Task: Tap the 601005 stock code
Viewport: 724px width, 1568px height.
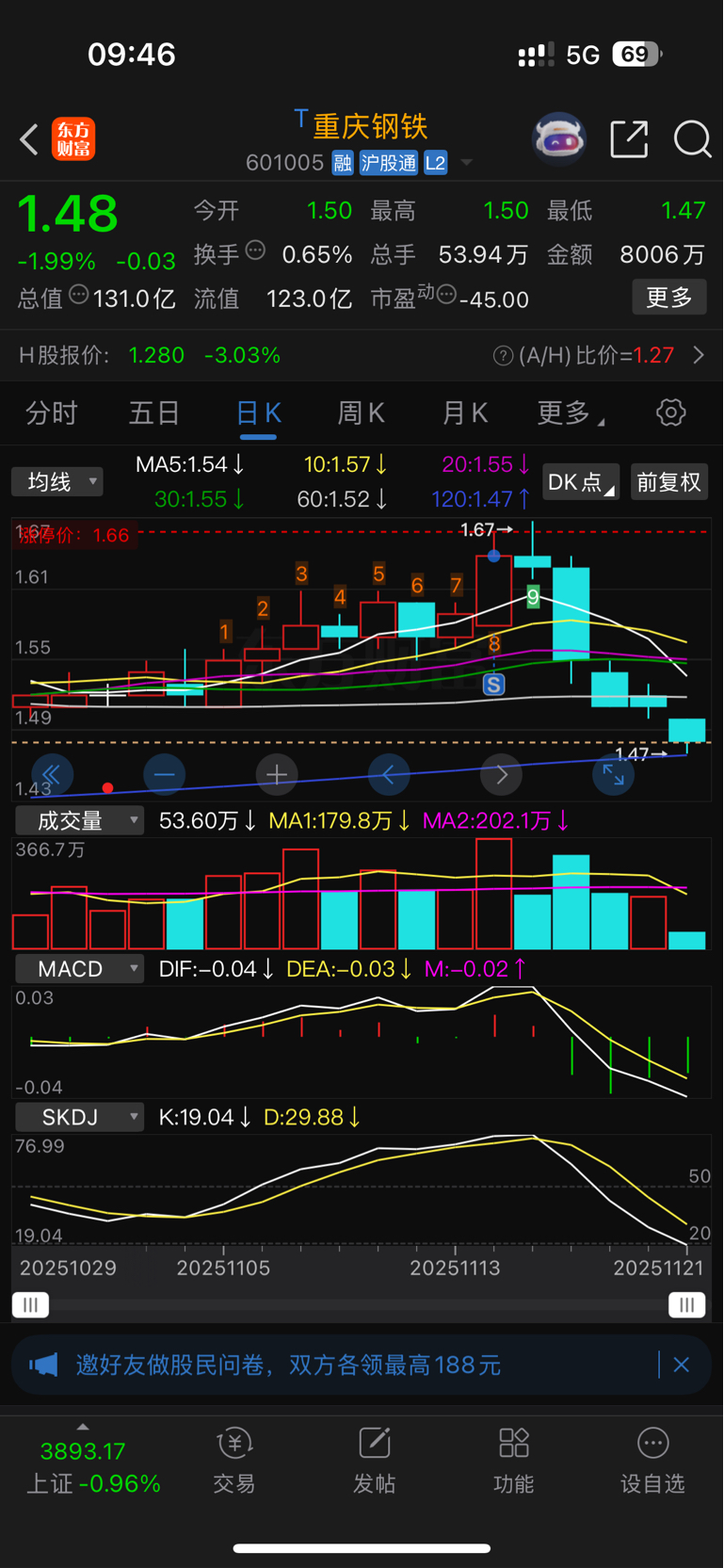Action: pos(284,163)
